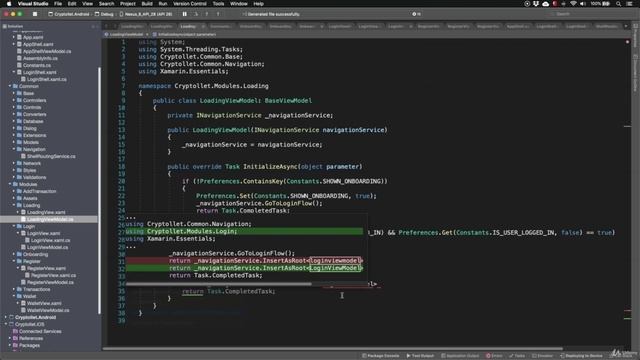The height and width of the screenshot is (360, 640).
Task: Open the Package Console pad
Action: click(x=380, y=356)
